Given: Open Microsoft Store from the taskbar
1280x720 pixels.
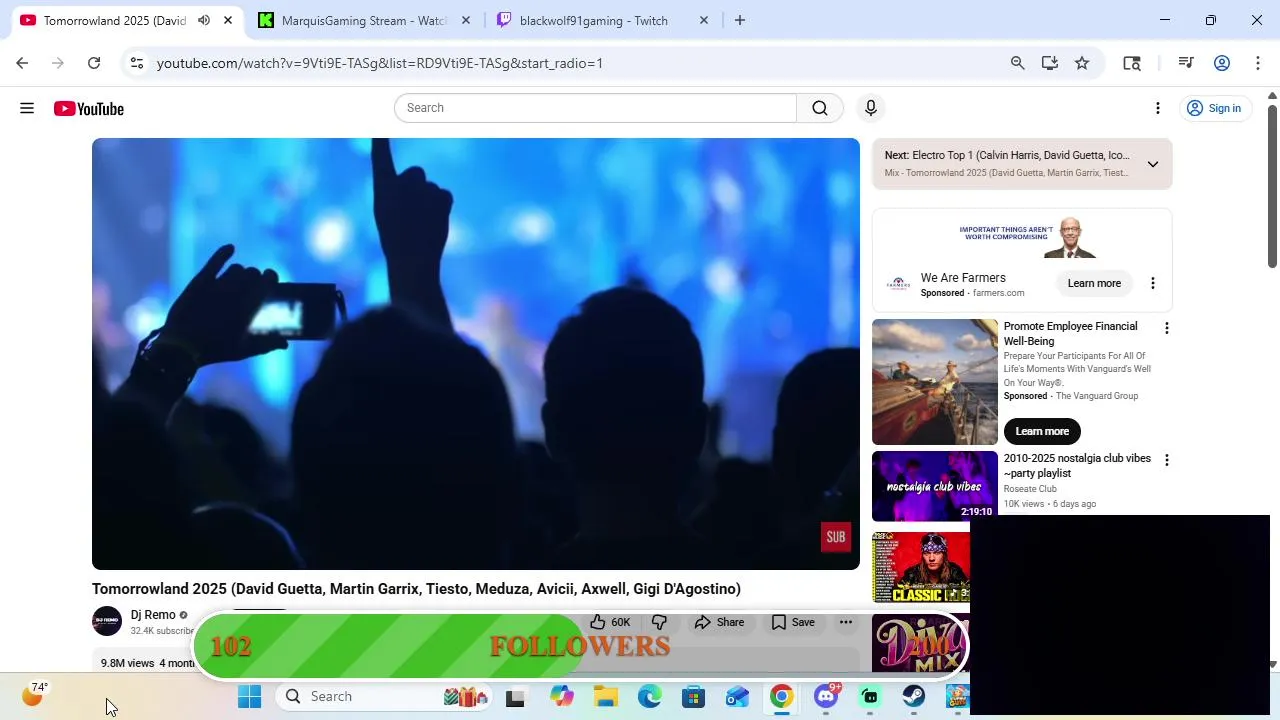Looking at the screenshot, I should 694,697.
